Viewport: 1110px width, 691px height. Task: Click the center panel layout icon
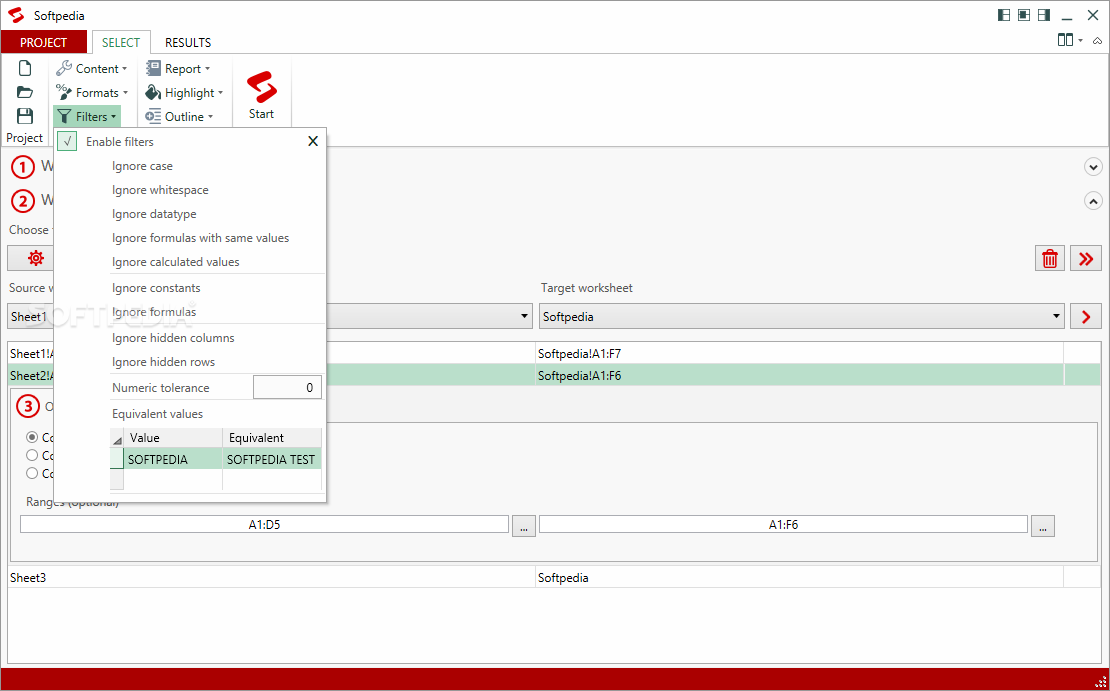[x=1024, y=15]
